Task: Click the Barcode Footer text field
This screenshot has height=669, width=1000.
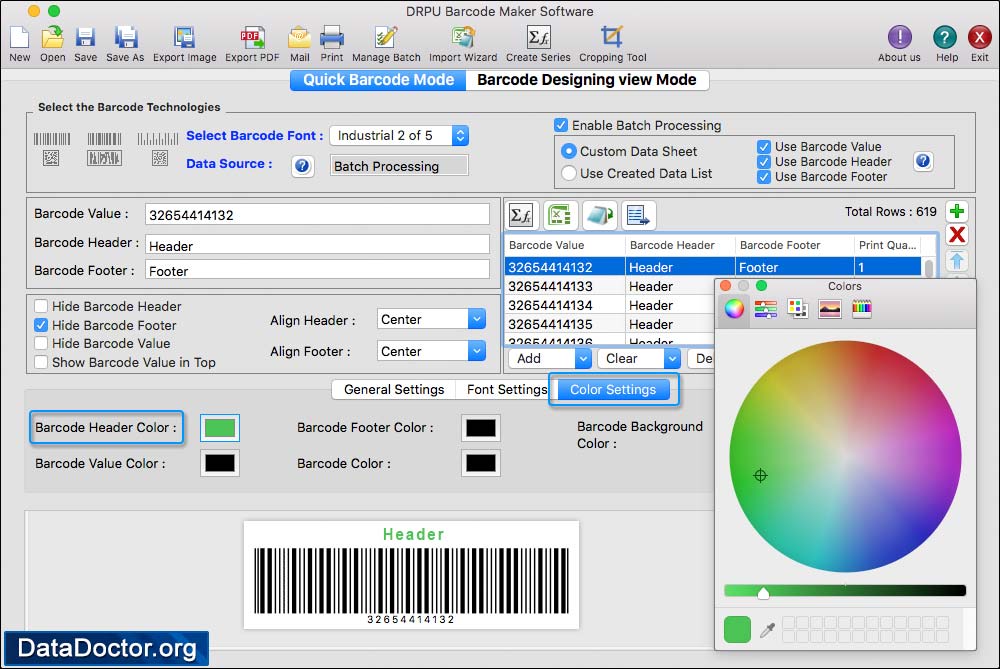Action: pyautogui.click(x=317, y=270)
